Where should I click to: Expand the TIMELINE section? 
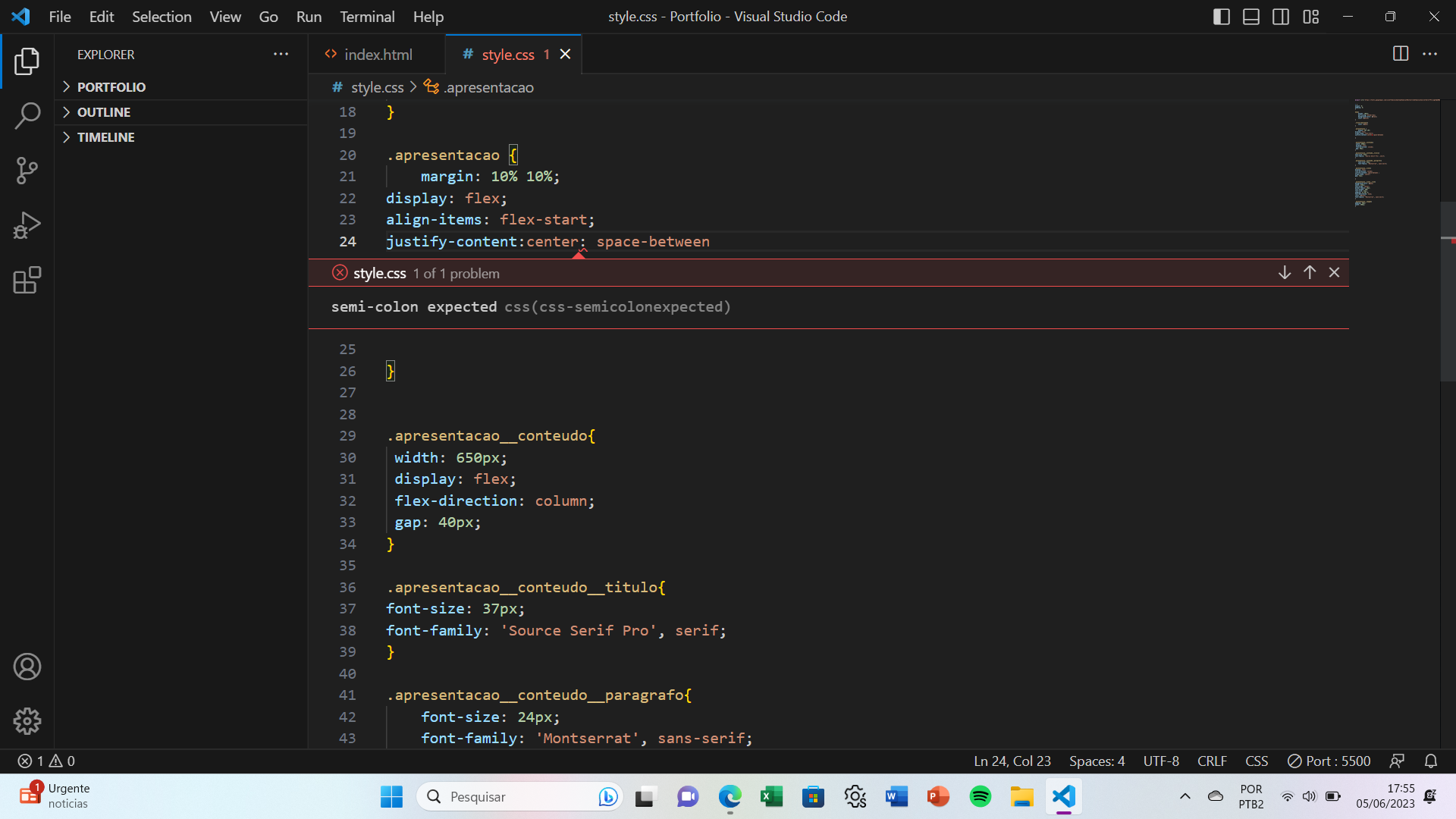(182, 137)
